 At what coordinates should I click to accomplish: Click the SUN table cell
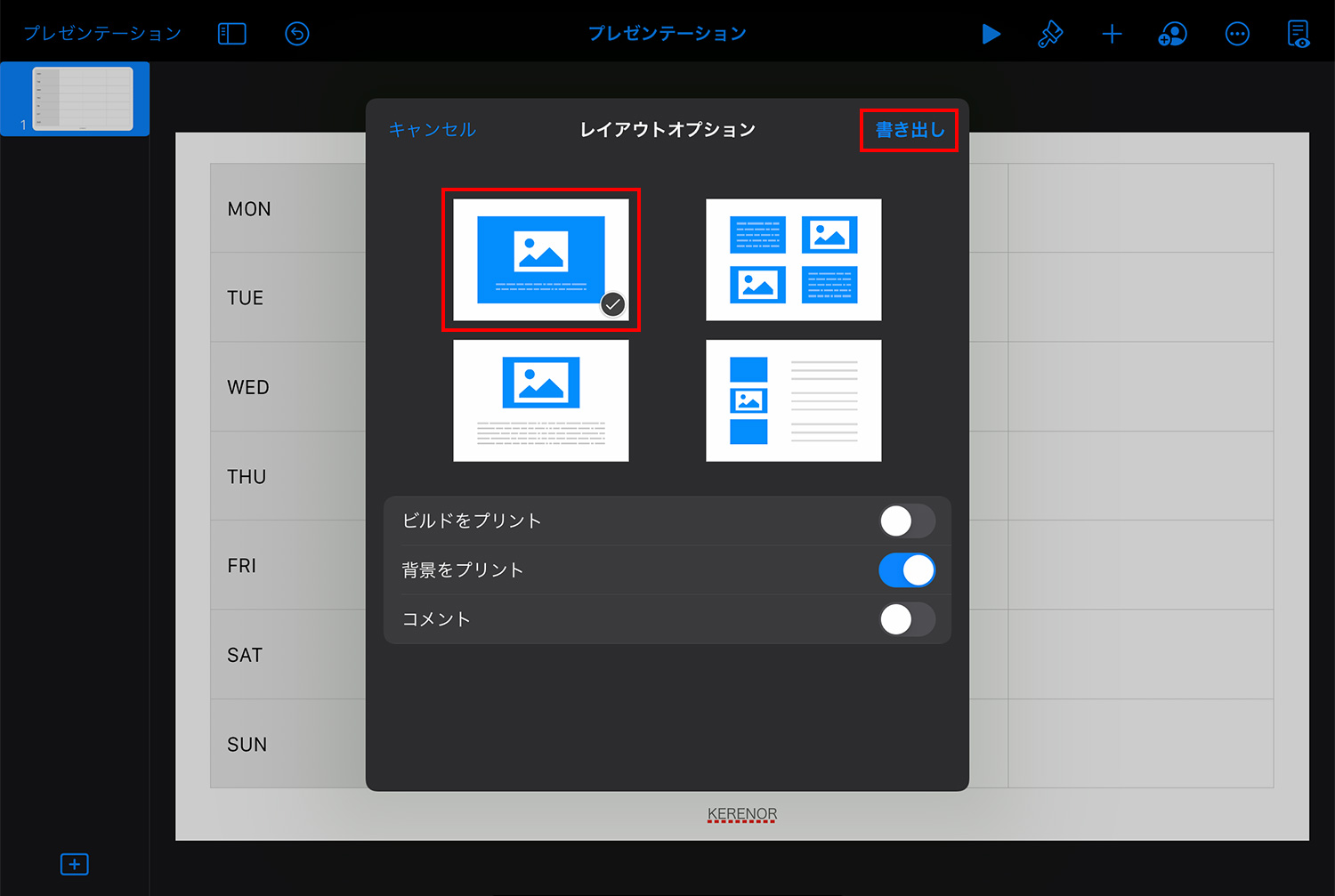(287, 744)
